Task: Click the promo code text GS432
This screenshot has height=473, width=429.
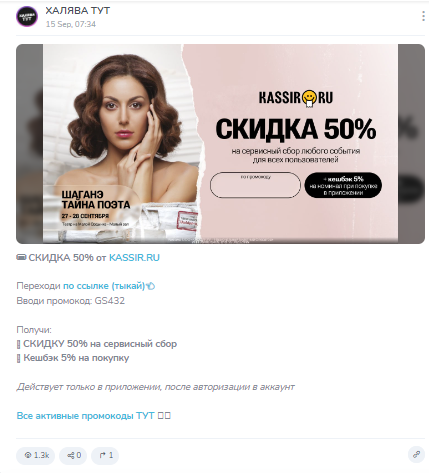Action: point(110,301)
